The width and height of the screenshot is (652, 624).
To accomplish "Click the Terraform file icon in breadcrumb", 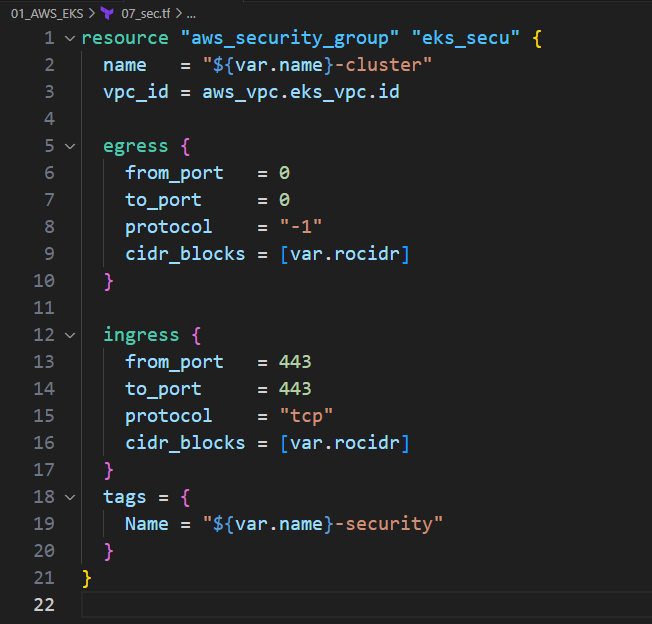I will (107, 14).
